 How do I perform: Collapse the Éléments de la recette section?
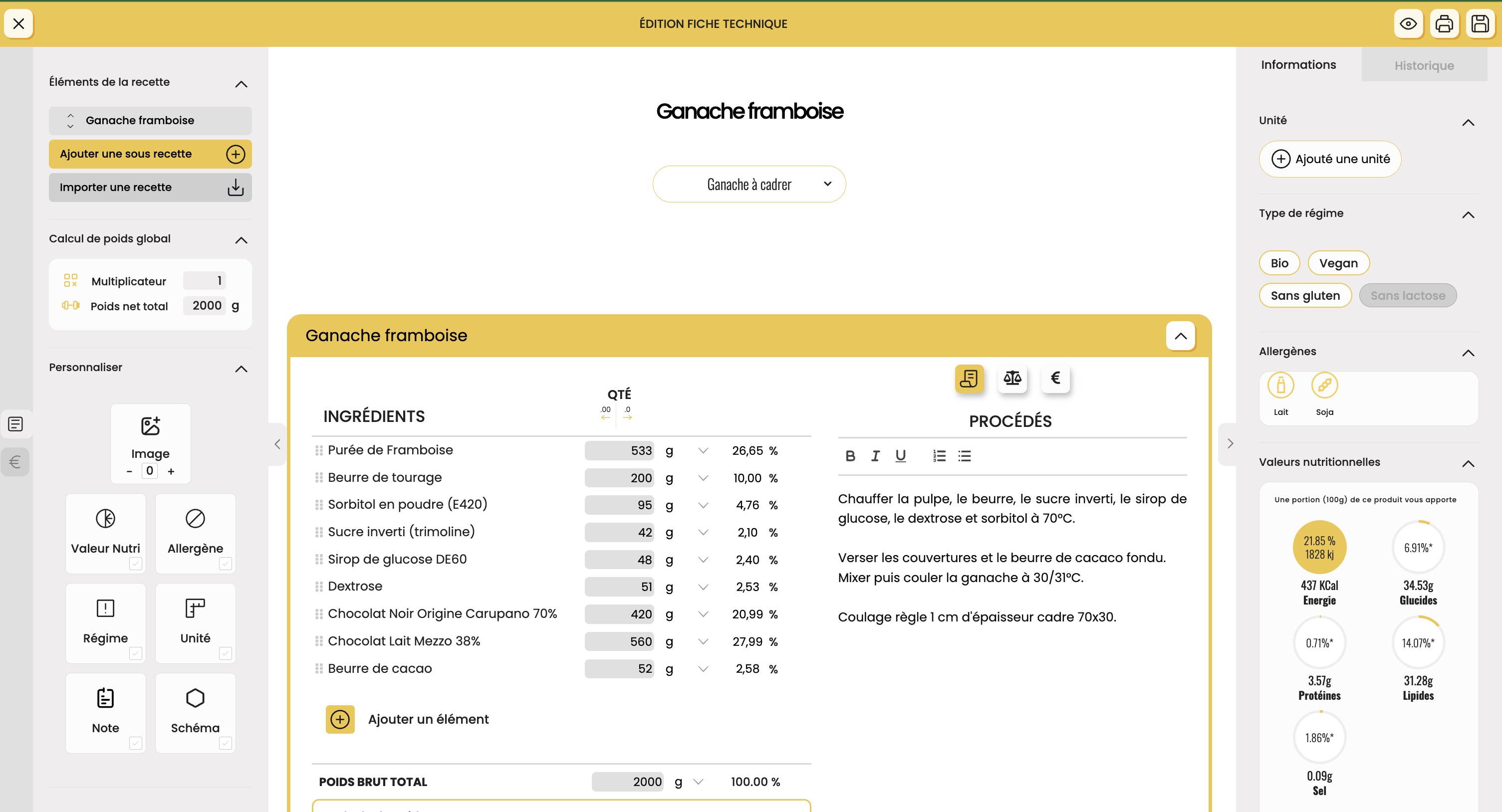point(241,84)
